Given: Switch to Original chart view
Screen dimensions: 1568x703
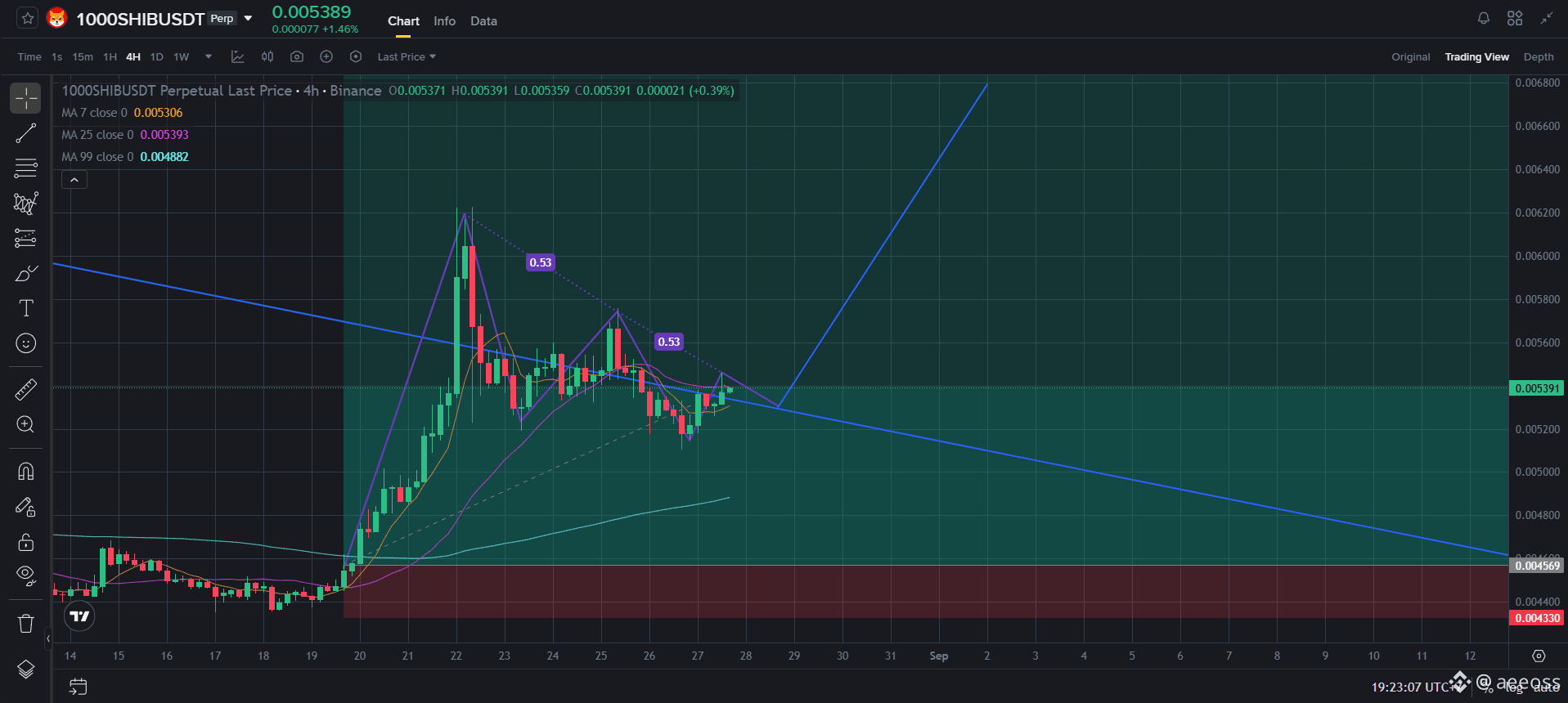Looking at the screenshot, I should tap(1410, 57).
